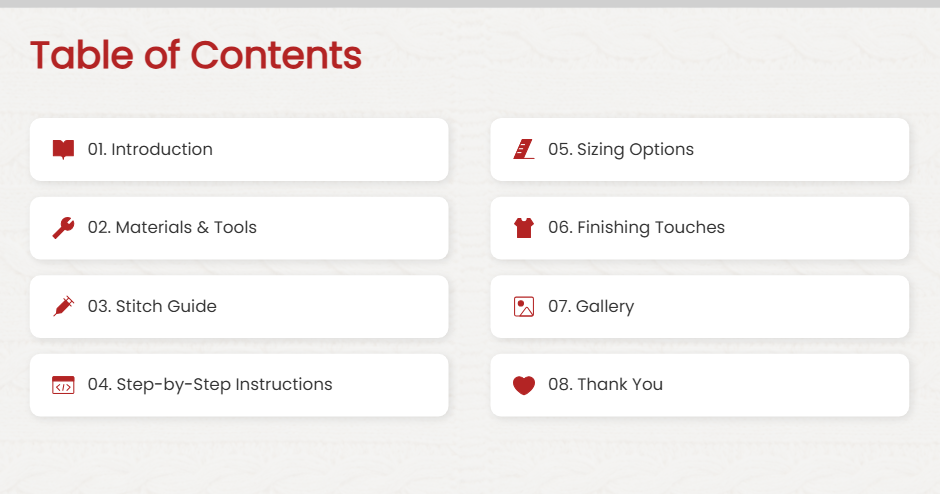This screenshot has height=494, width=940.
Task: Click the open book icon beside Introduction
Action: 63,149
